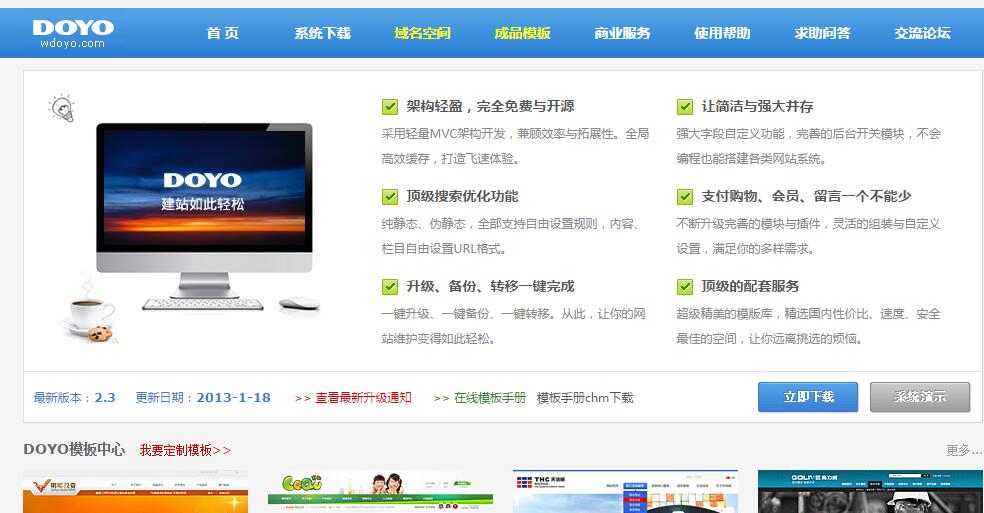Image resolution: width=984 pixels, height=513 pixels.
Task: Open the 系统下载 menu item
Action: click(323, 33)
